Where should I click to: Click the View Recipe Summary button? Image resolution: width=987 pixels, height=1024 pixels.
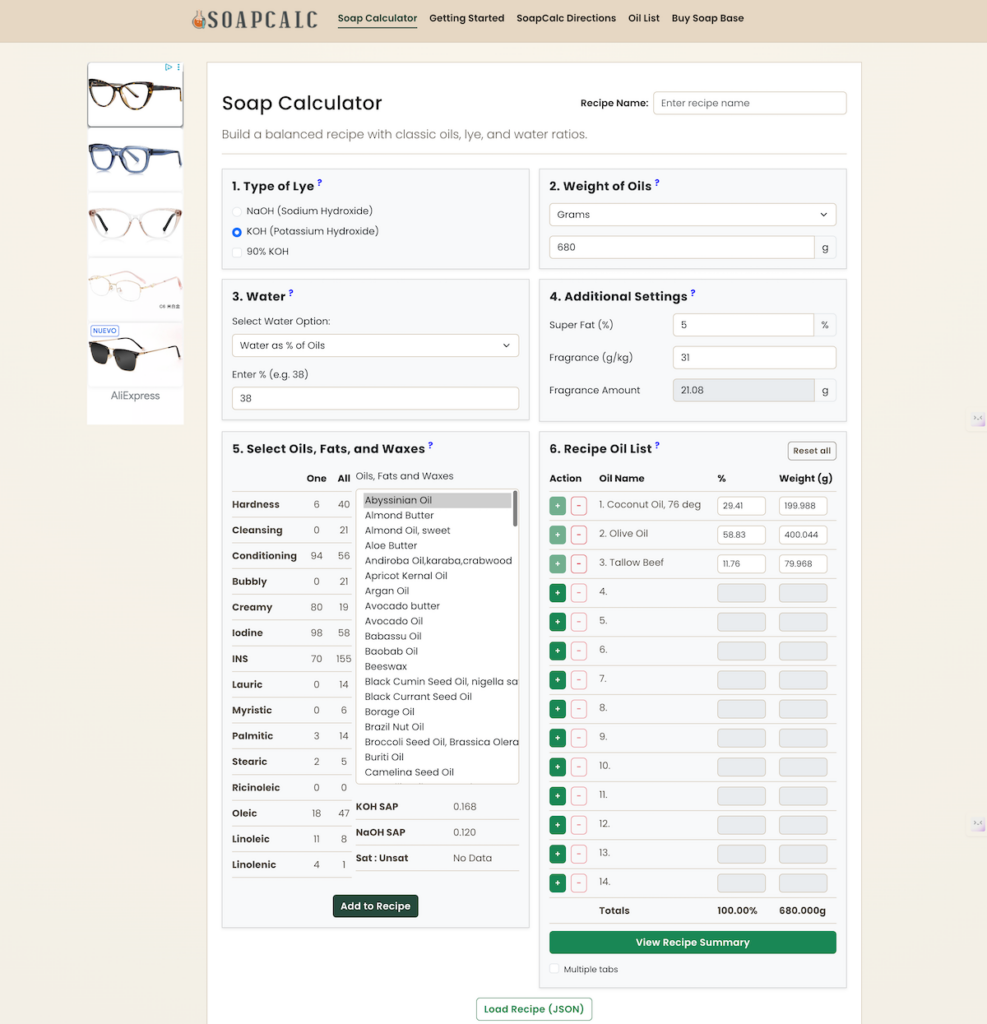[x=692, y=942]
